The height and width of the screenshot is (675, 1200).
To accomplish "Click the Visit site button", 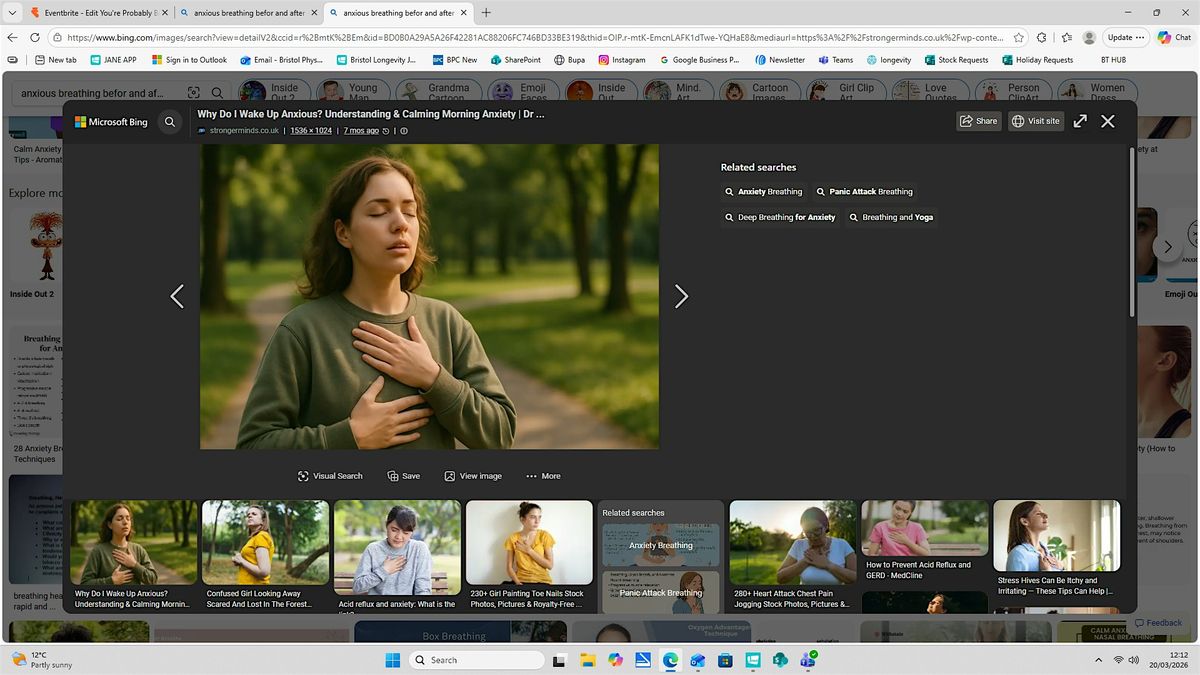I will click(1035, 121).
